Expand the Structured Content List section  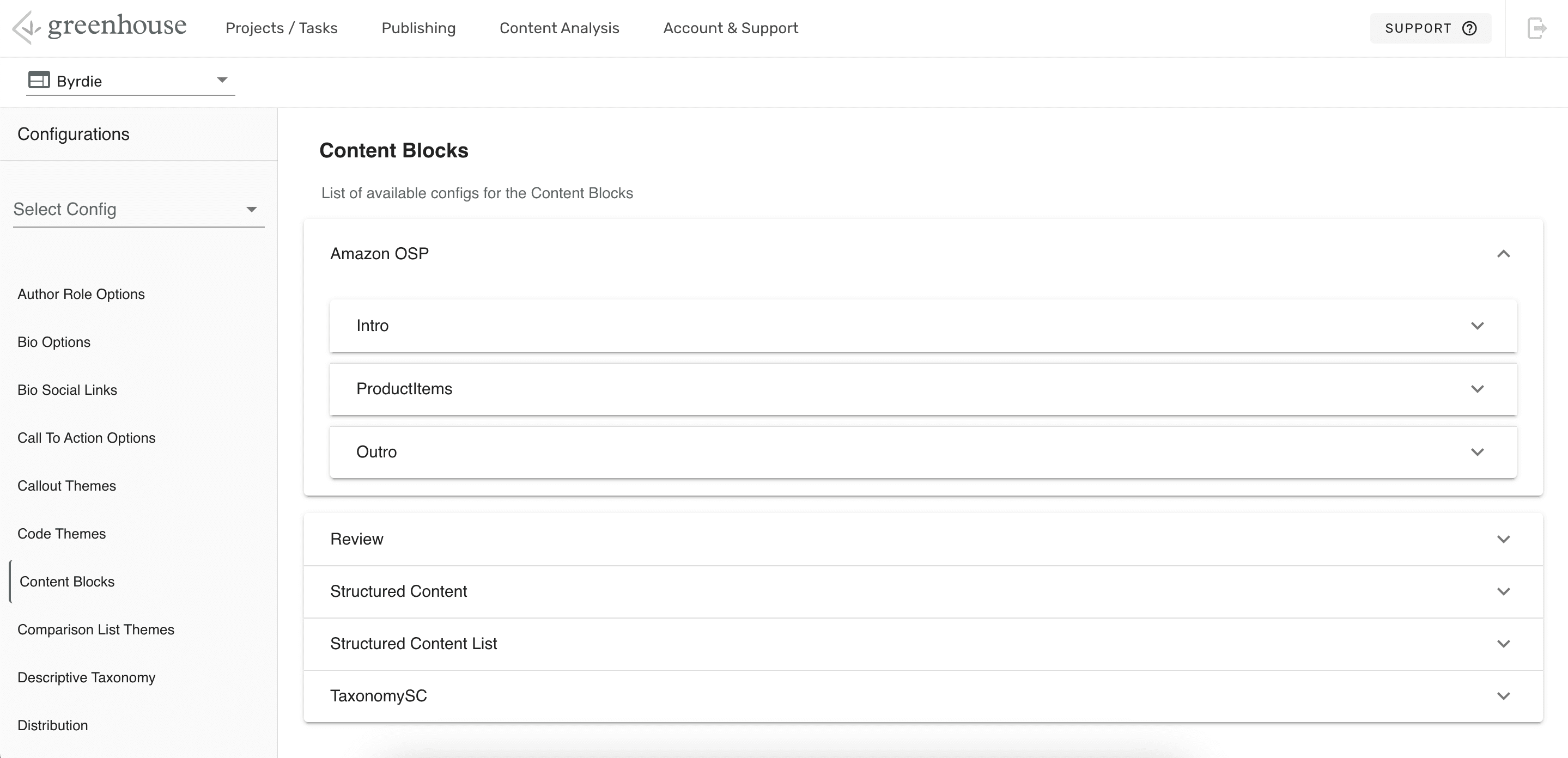1503,644
